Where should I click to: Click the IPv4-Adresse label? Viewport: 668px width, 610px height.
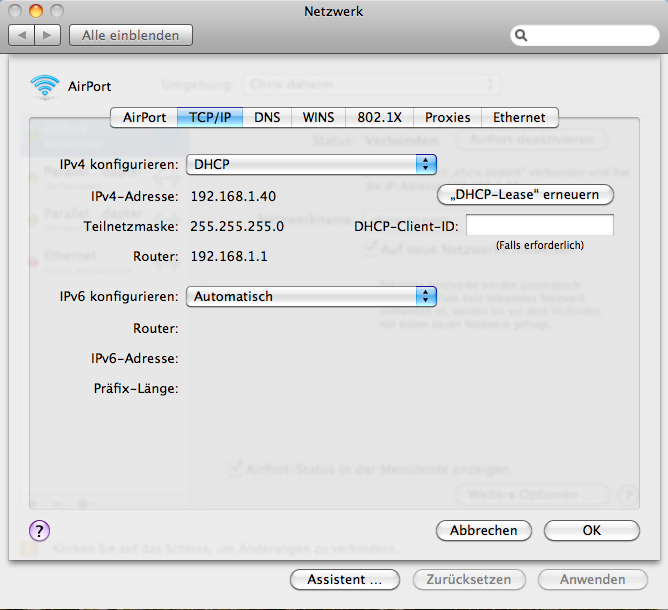pyautogui.click(x=135, y=196)
